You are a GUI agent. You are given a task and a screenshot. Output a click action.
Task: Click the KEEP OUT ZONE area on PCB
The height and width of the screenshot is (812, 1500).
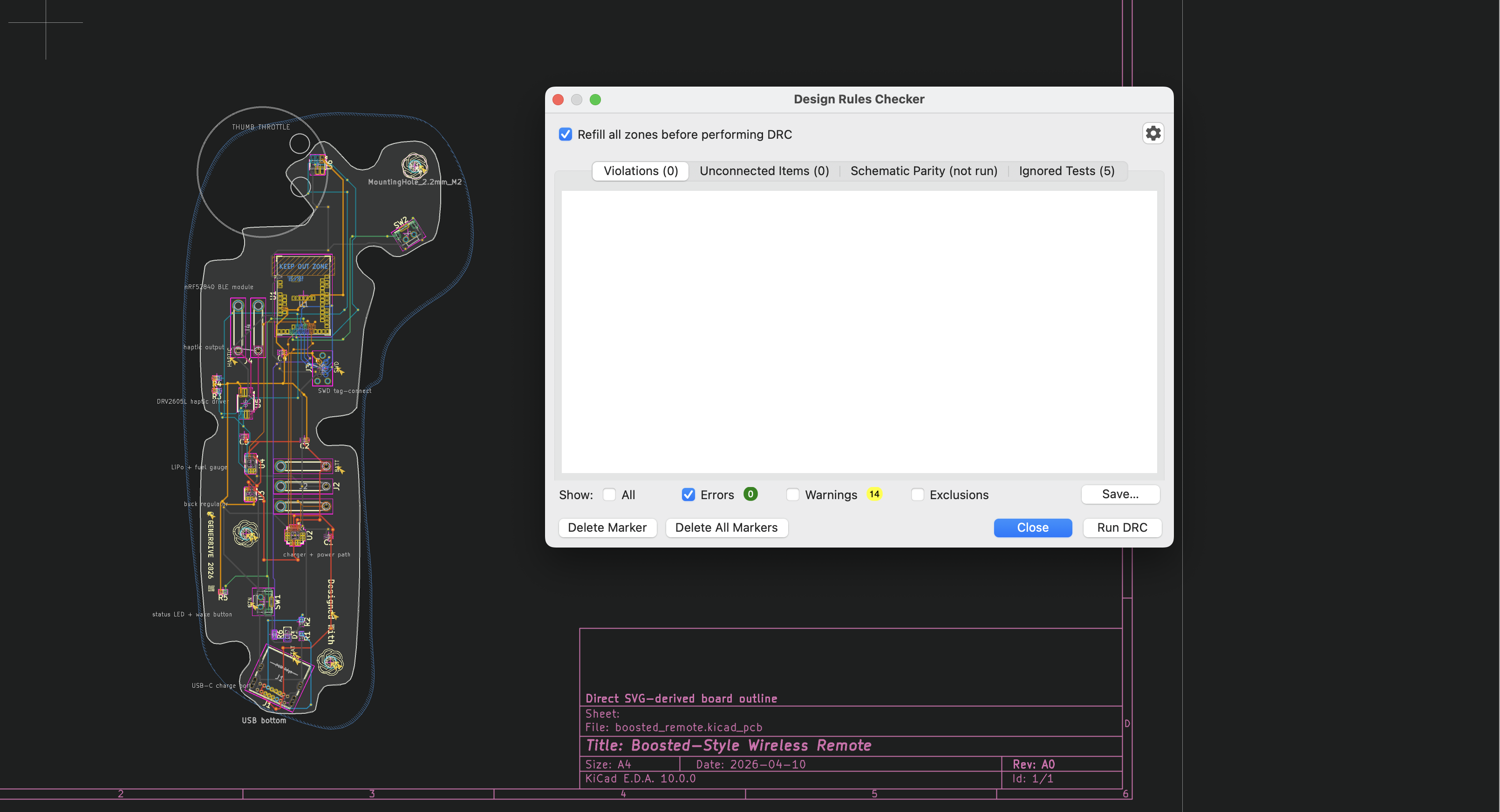[x=303, y=266]
